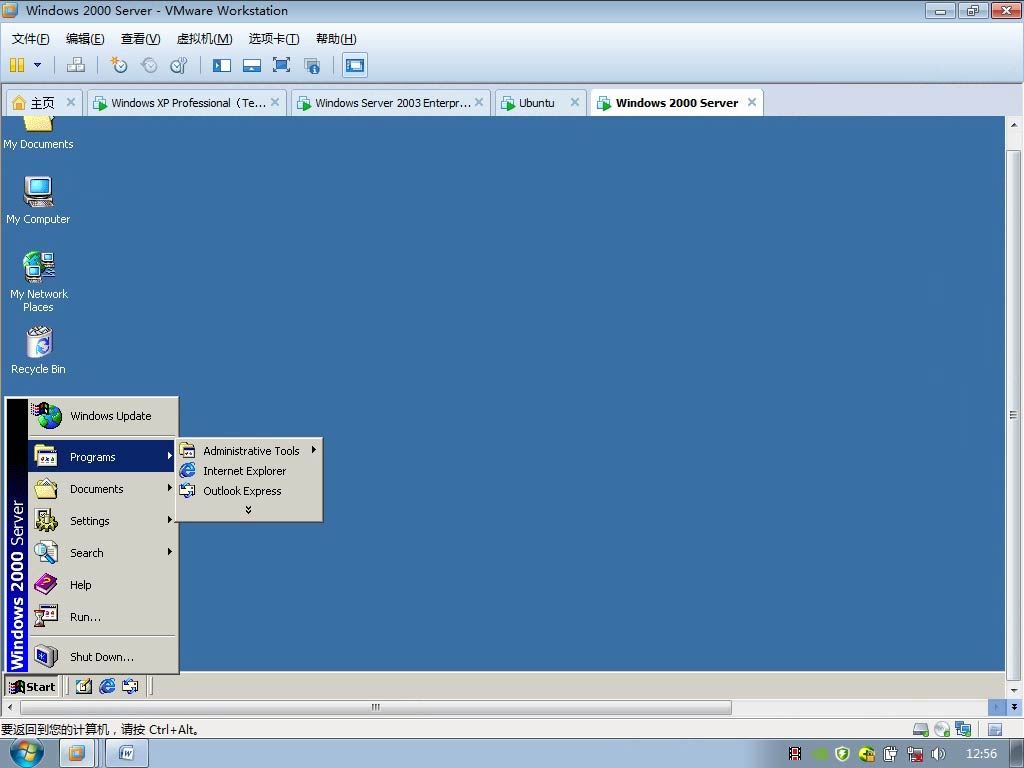Enter full screen mode from the toolbar
The image size is (1024, 768).
(x=281, y=65)
